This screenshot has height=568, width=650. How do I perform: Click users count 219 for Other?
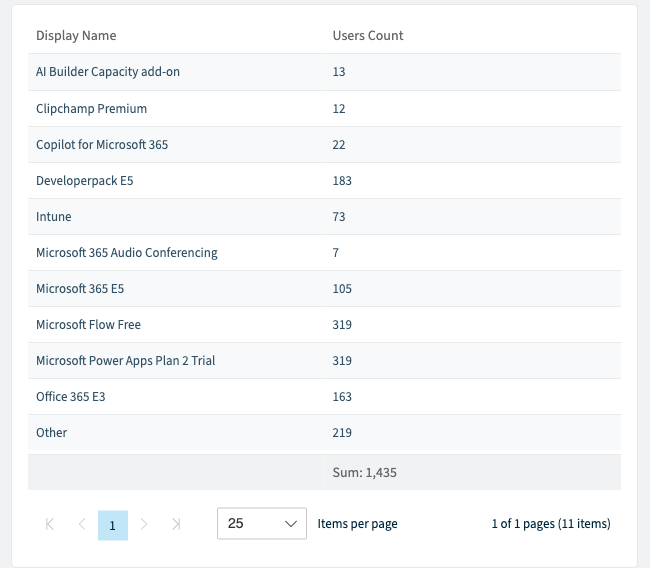(342, 433)
